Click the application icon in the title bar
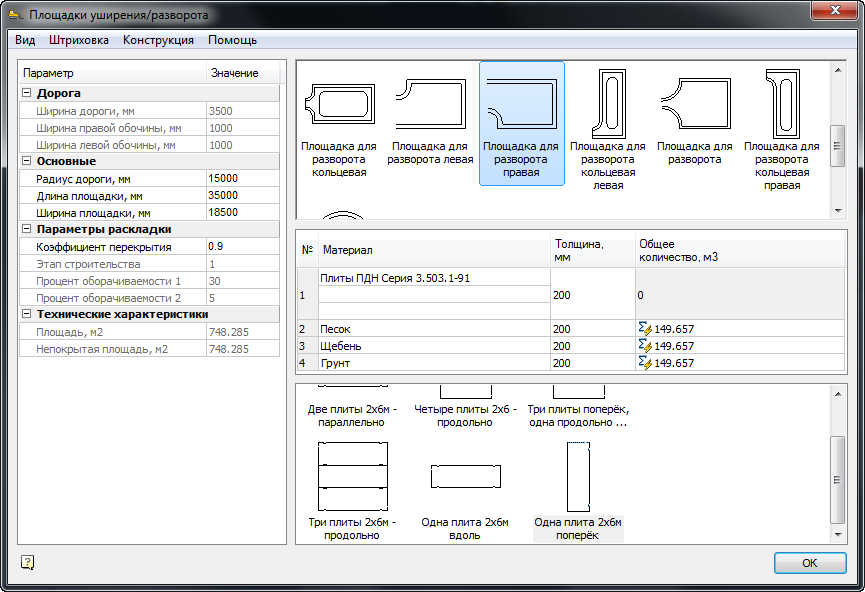The width and height of the screenshot is (865, 592). (16, 15)
